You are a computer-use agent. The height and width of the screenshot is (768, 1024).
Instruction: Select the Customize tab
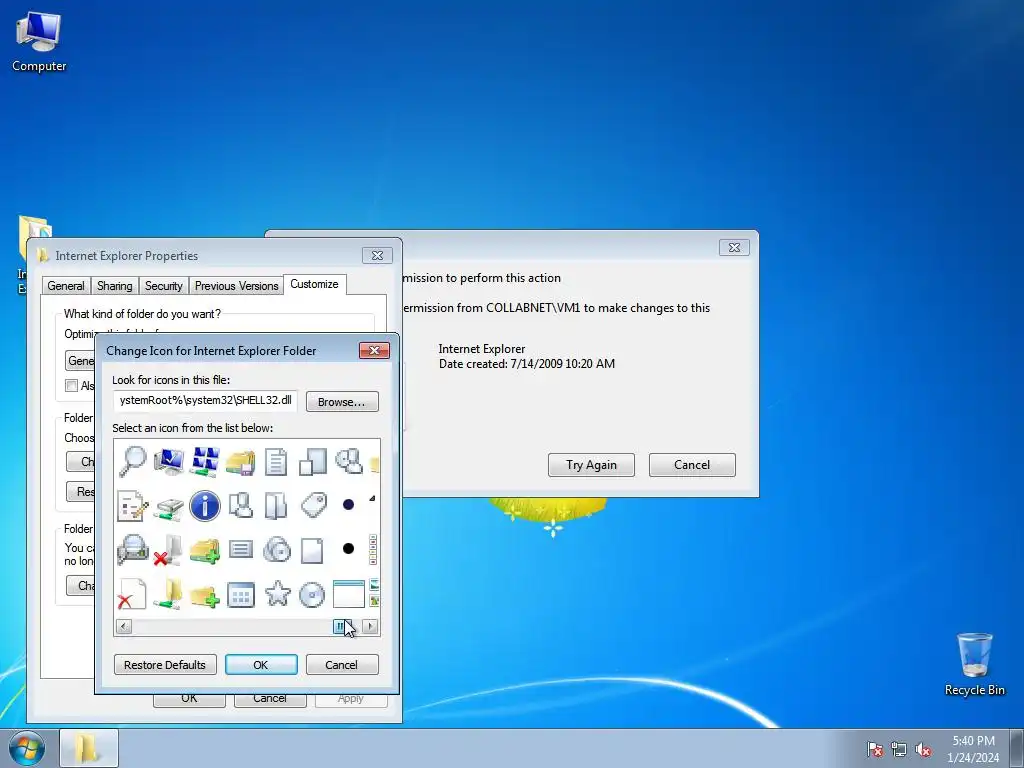[x=314, y=284]
